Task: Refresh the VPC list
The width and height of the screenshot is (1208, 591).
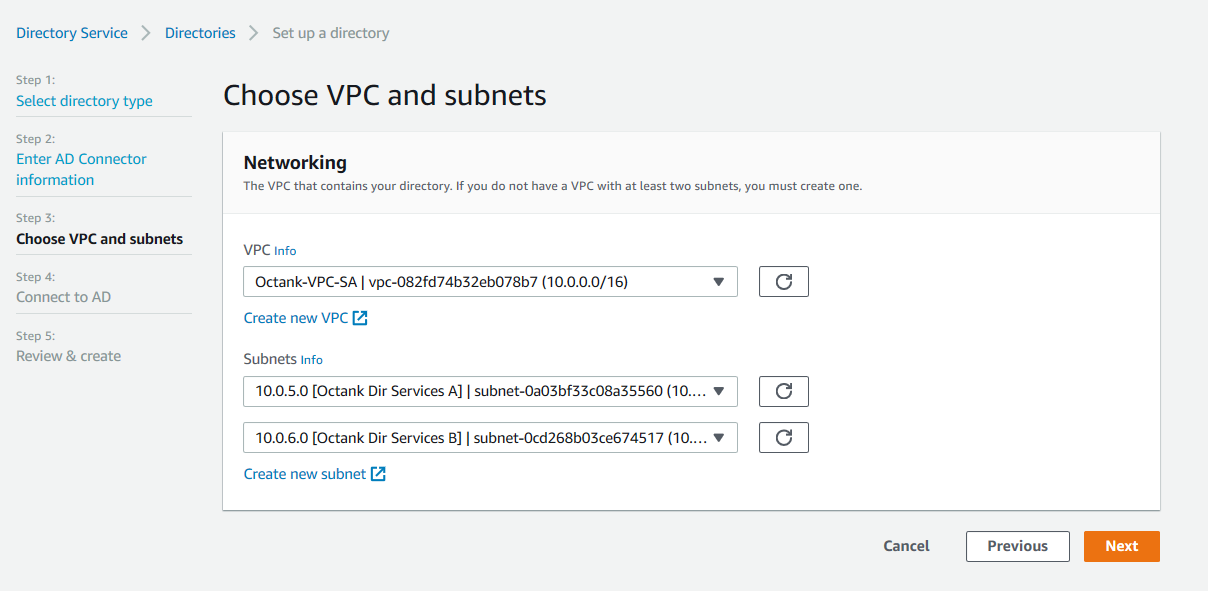Action: click(784, 282)
